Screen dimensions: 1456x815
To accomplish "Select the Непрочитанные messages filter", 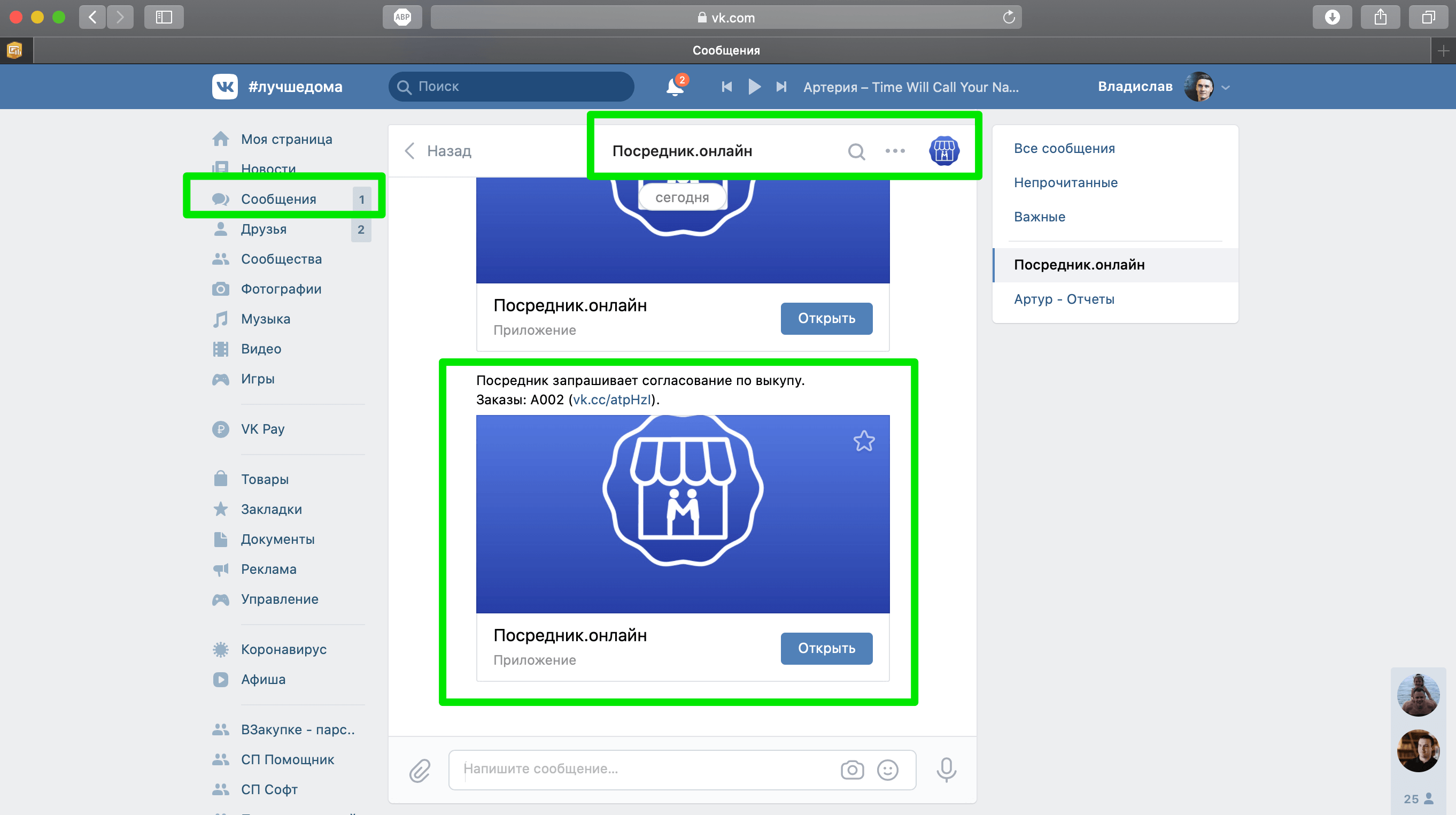I will pyautogui.click(x=1065, y=183).
